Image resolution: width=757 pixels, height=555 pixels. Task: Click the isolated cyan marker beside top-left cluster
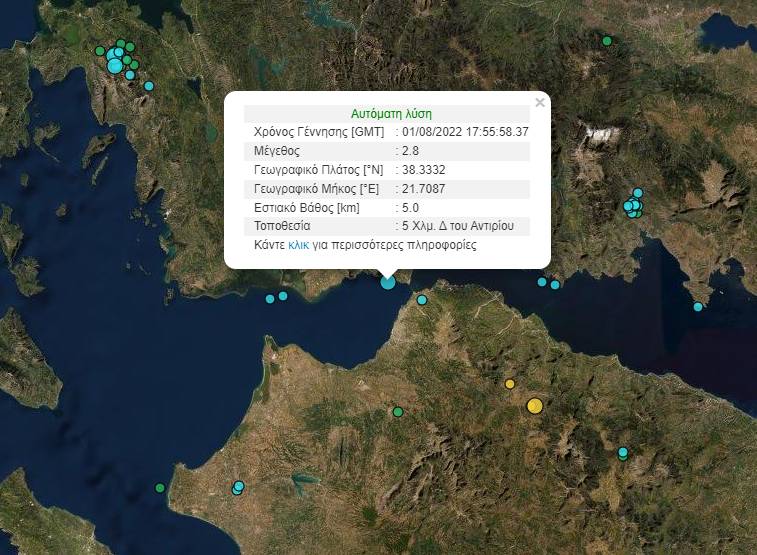point(149,86)
